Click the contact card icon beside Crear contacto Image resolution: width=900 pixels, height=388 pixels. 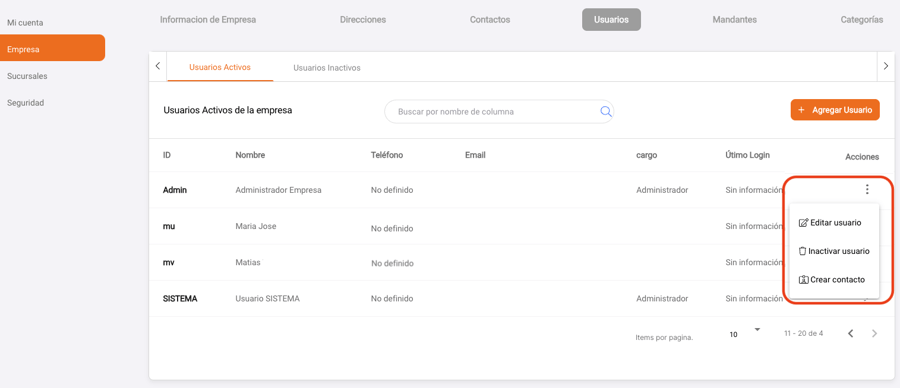[804, 280]
